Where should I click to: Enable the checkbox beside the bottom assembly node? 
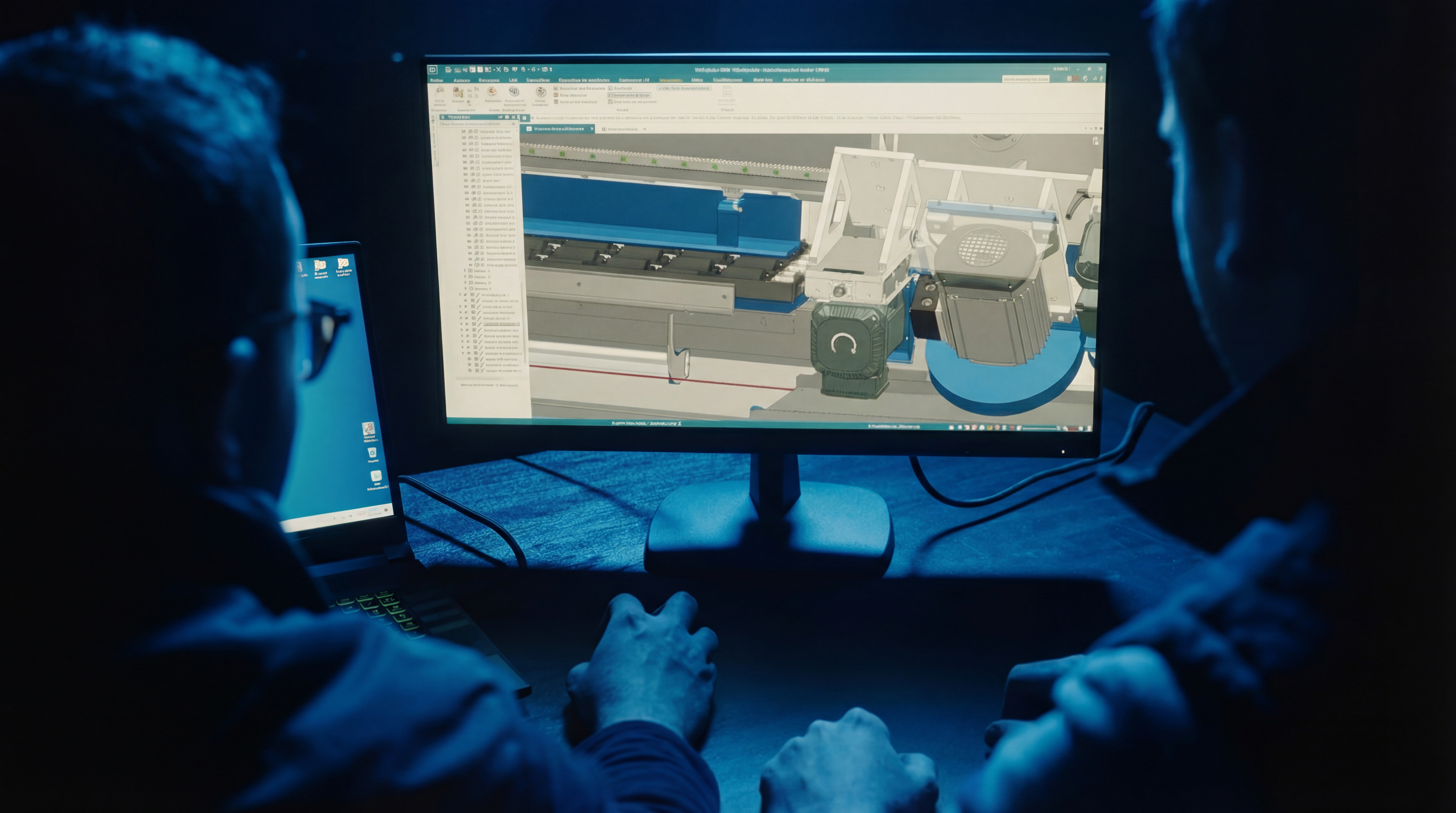[469, 371]
